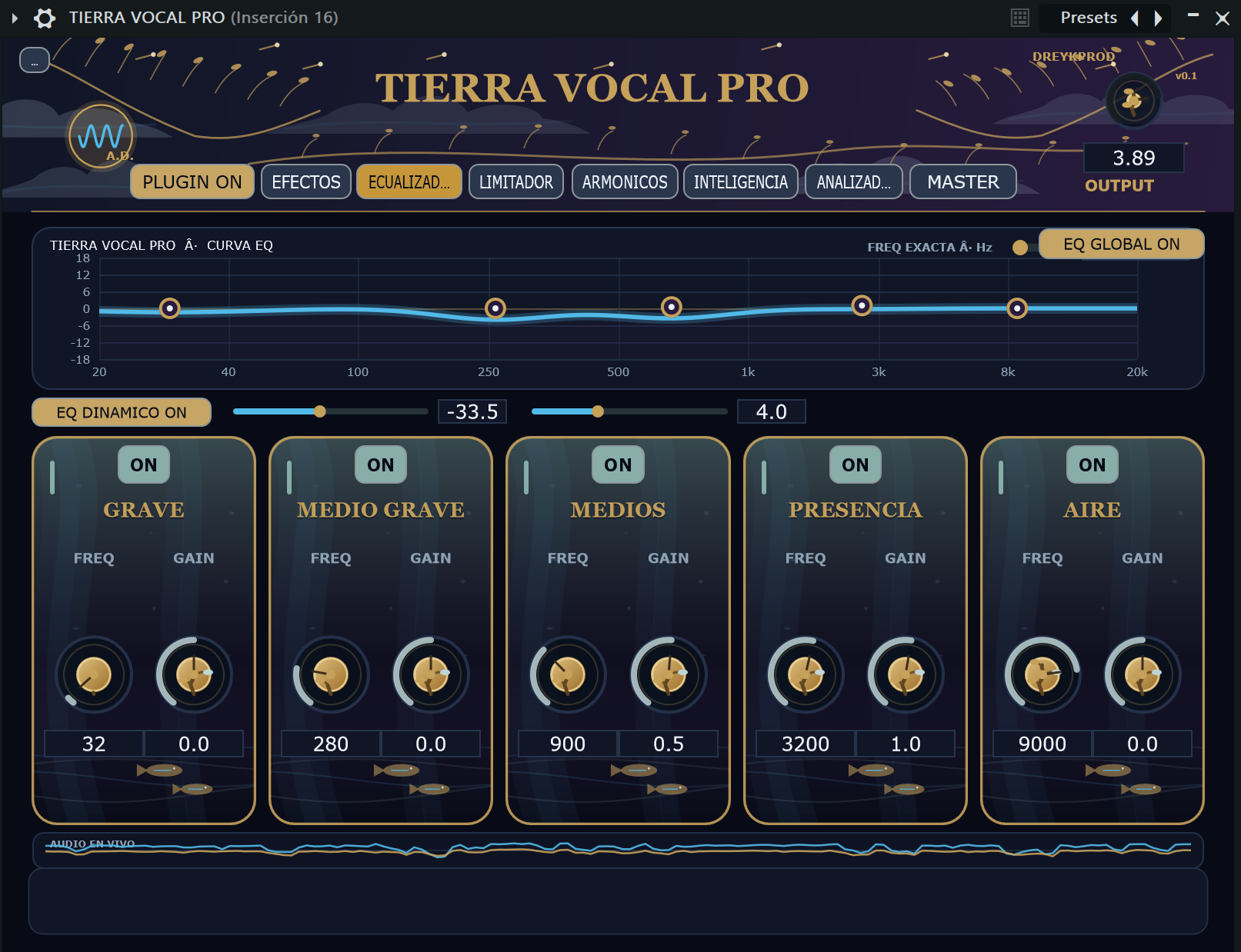Click the GRAVE band FREQ knob
Image resolution: width=1241 pixels, height=952 pixels.
(94, 675)
